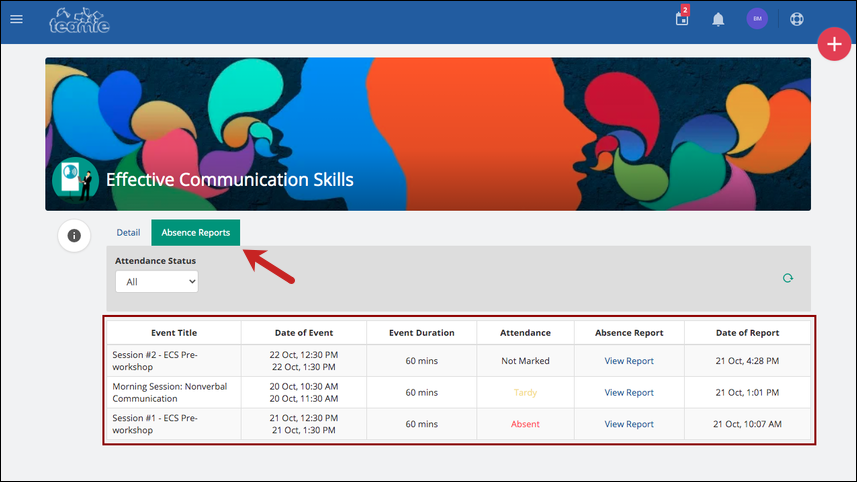Click the red plus add button

click(x=834, y=44)
